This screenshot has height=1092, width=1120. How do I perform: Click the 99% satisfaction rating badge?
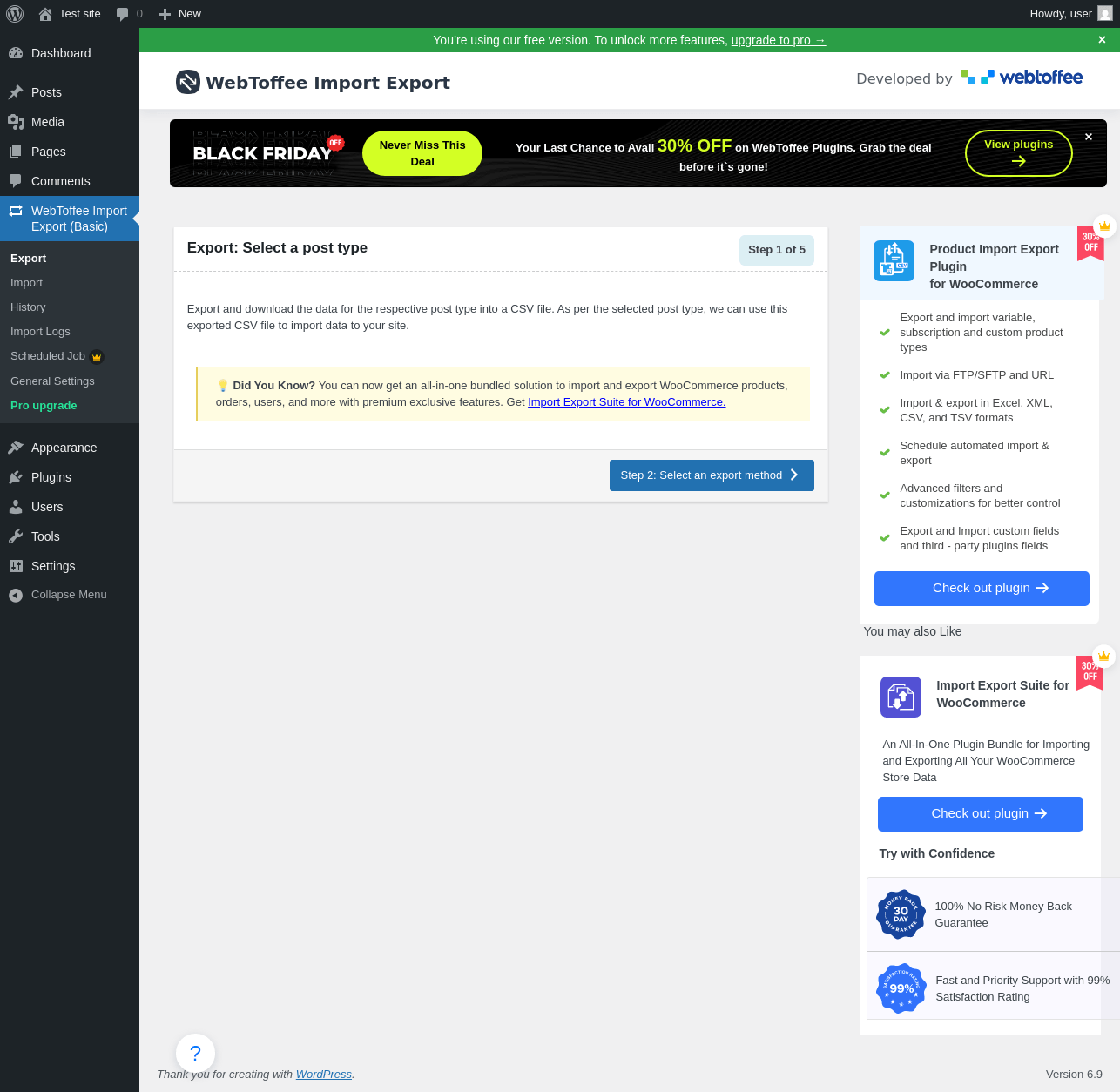tap(901, 988)
